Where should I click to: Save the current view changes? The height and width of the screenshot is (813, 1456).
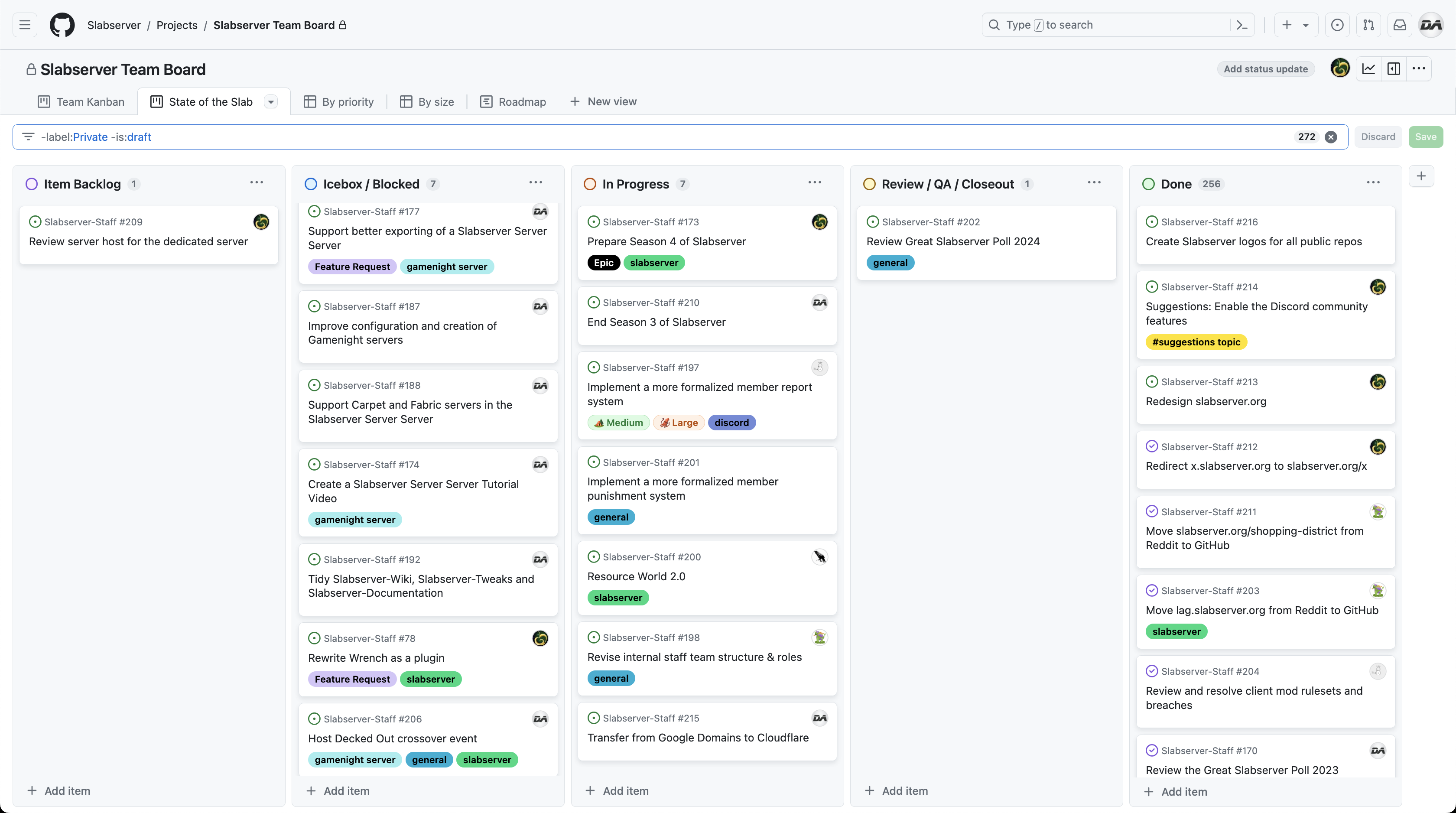1426,137
